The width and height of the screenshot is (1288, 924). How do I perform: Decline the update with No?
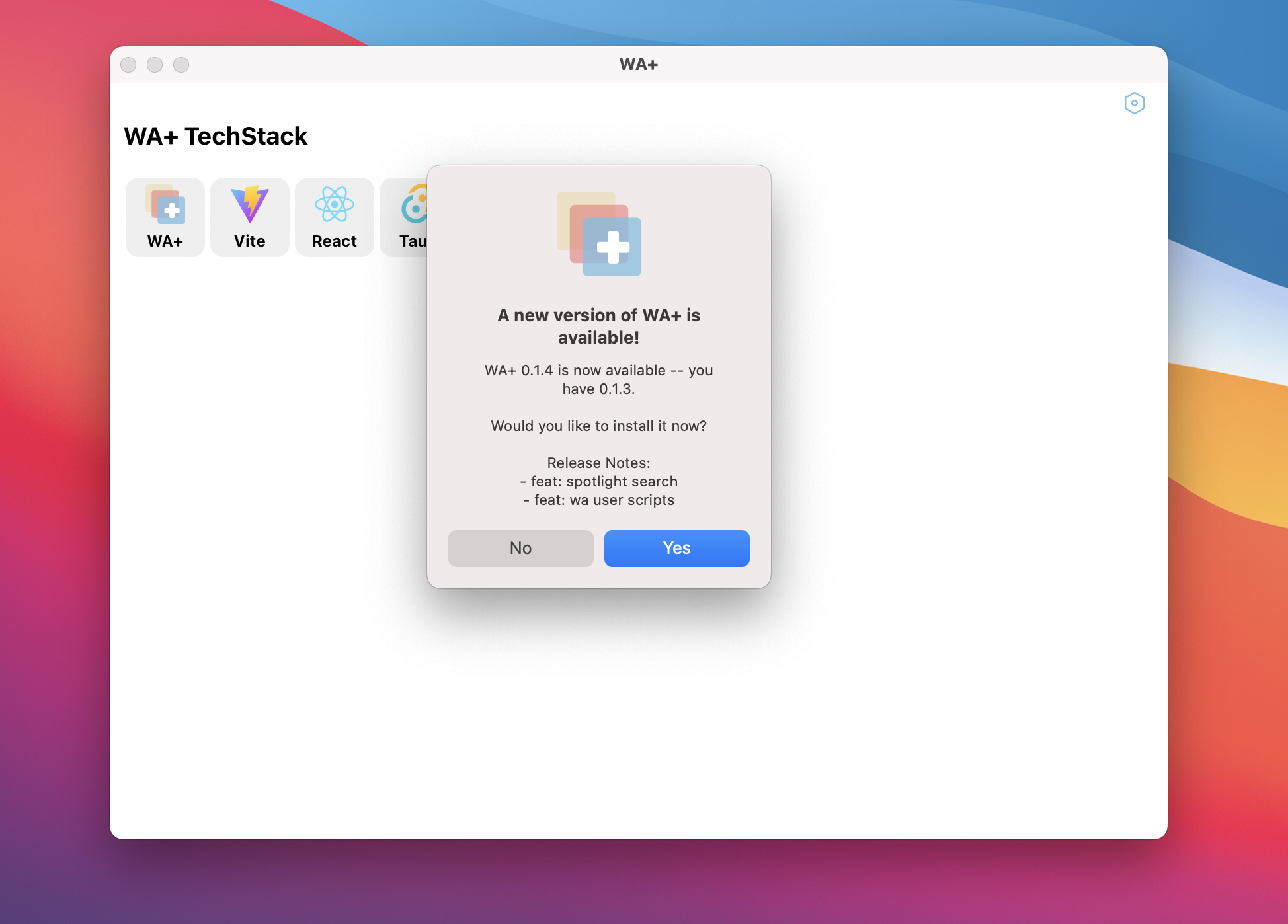point(520,548)
